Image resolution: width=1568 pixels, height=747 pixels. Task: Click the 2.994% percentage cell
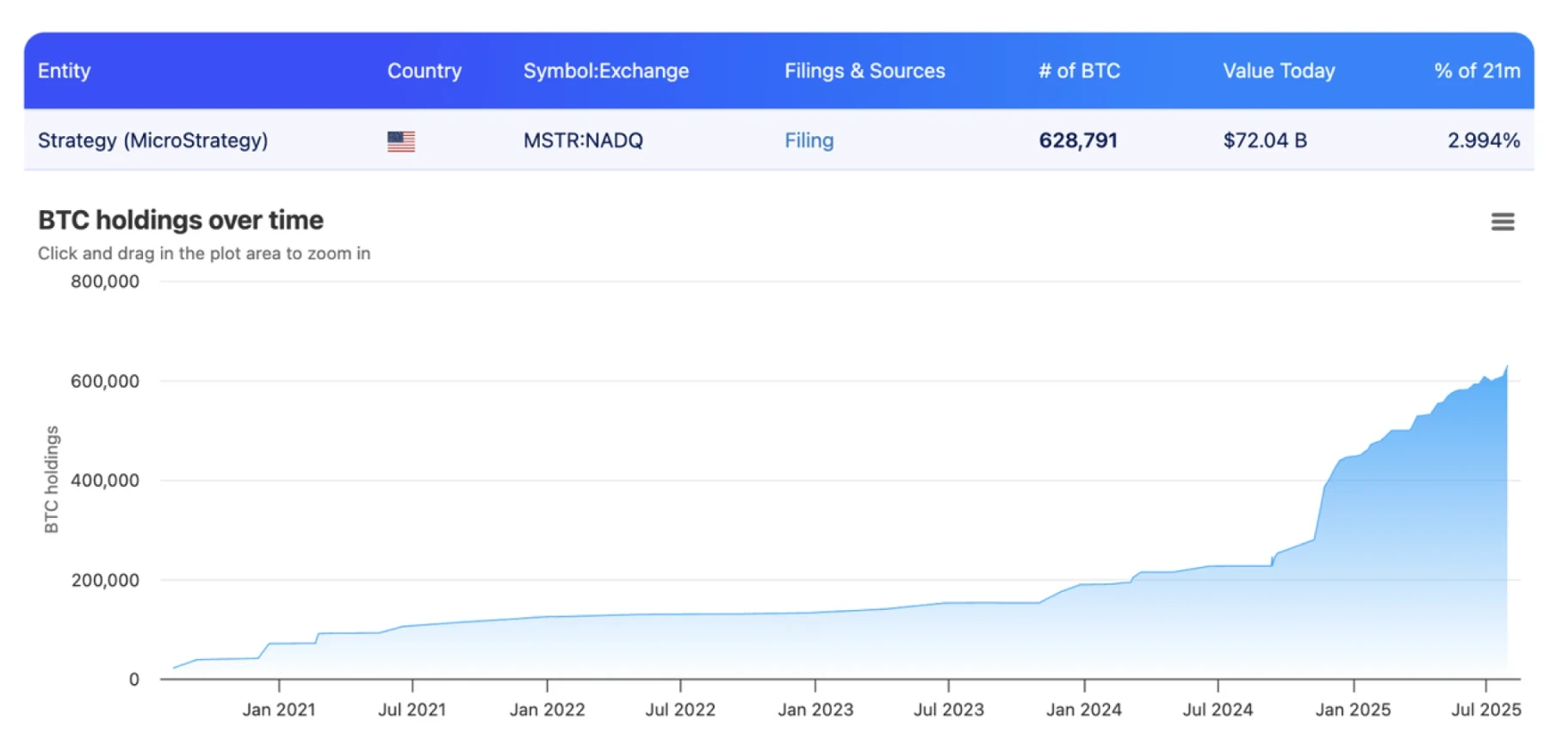pos(1483,140)
